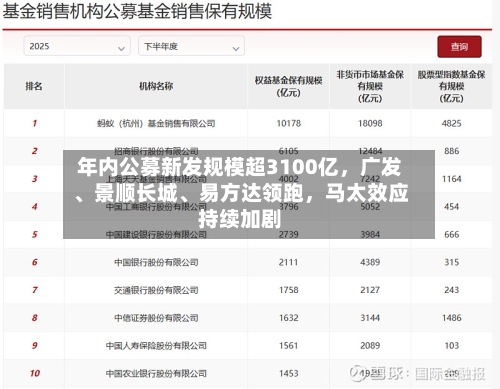Viewport: 500px width, 389px height.
Task: Click rank number 2 cell
Action: tap(34, 151)
